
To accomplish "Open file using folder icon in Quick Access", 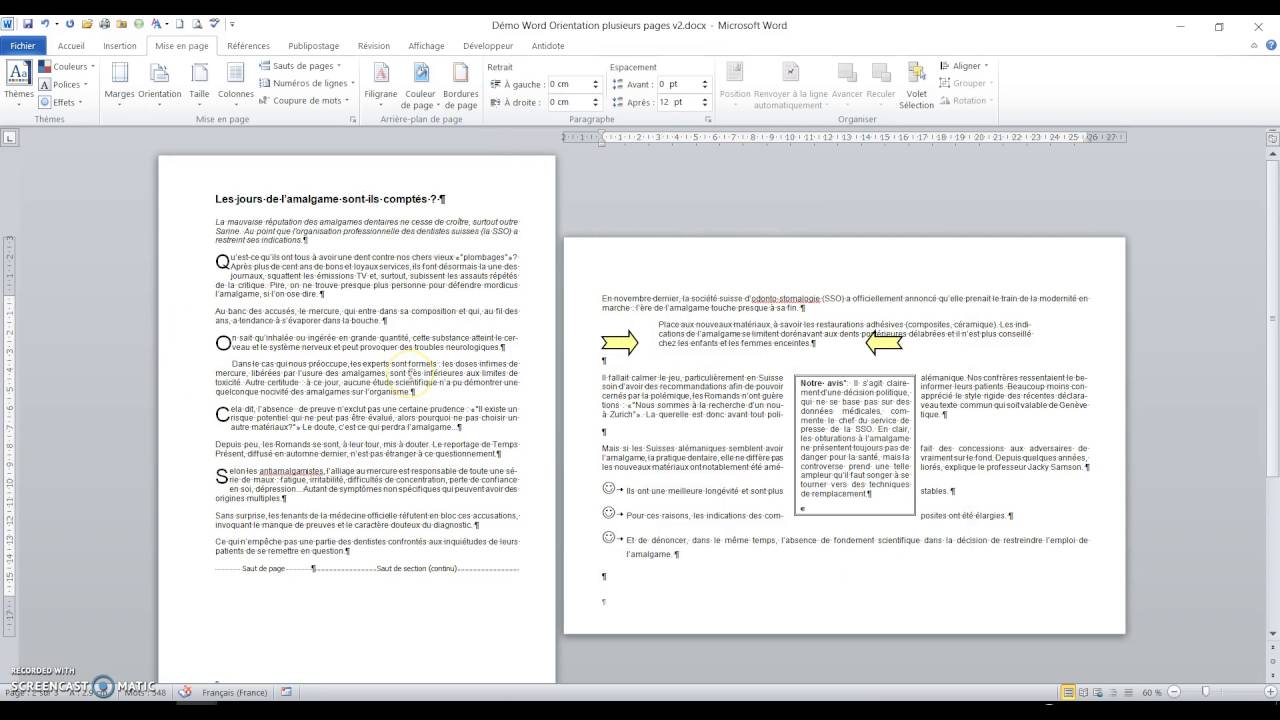I will pyautogui.click(x=88, y=24).
